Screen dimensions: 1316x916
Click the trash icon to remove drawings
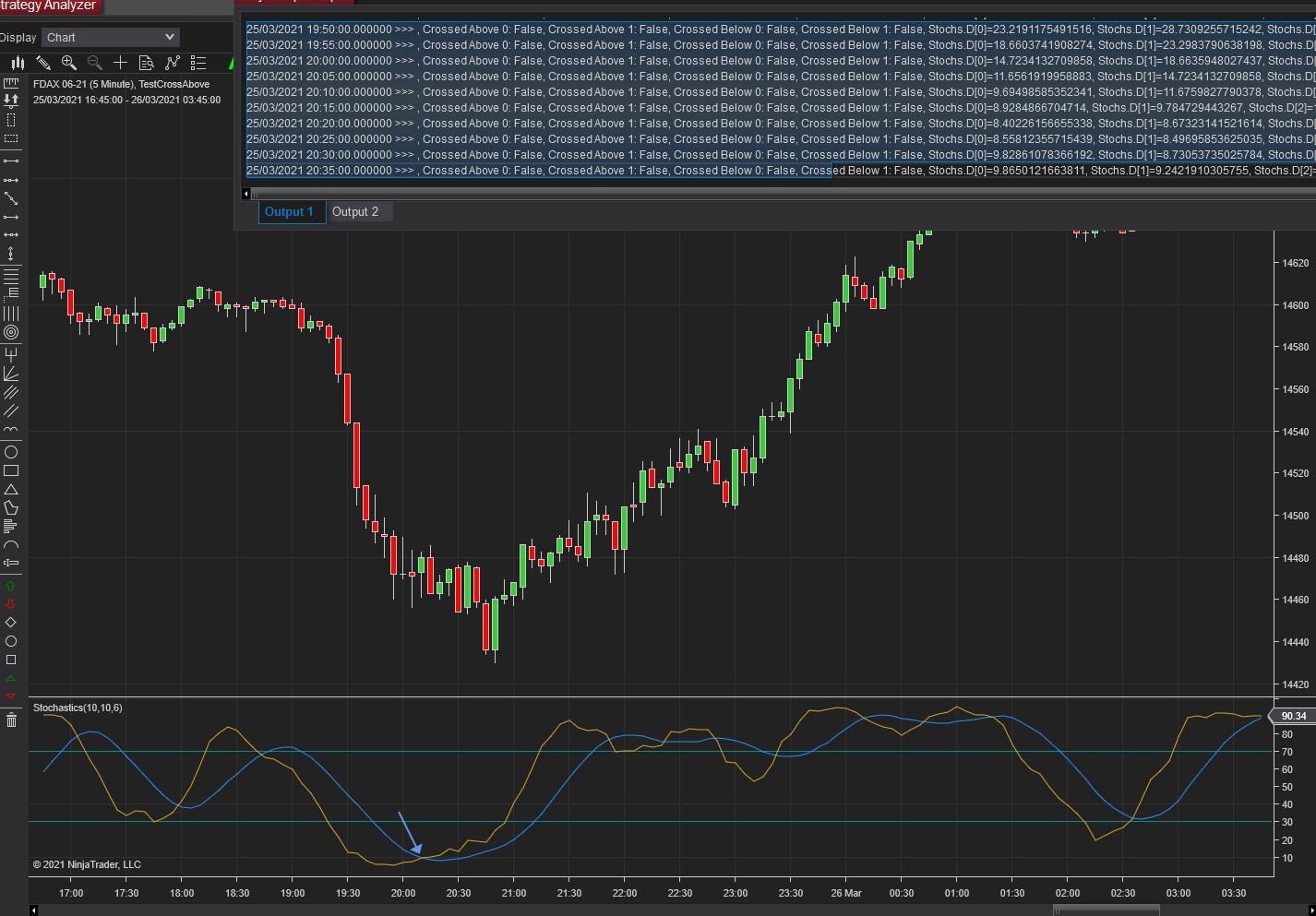(11, 720)
